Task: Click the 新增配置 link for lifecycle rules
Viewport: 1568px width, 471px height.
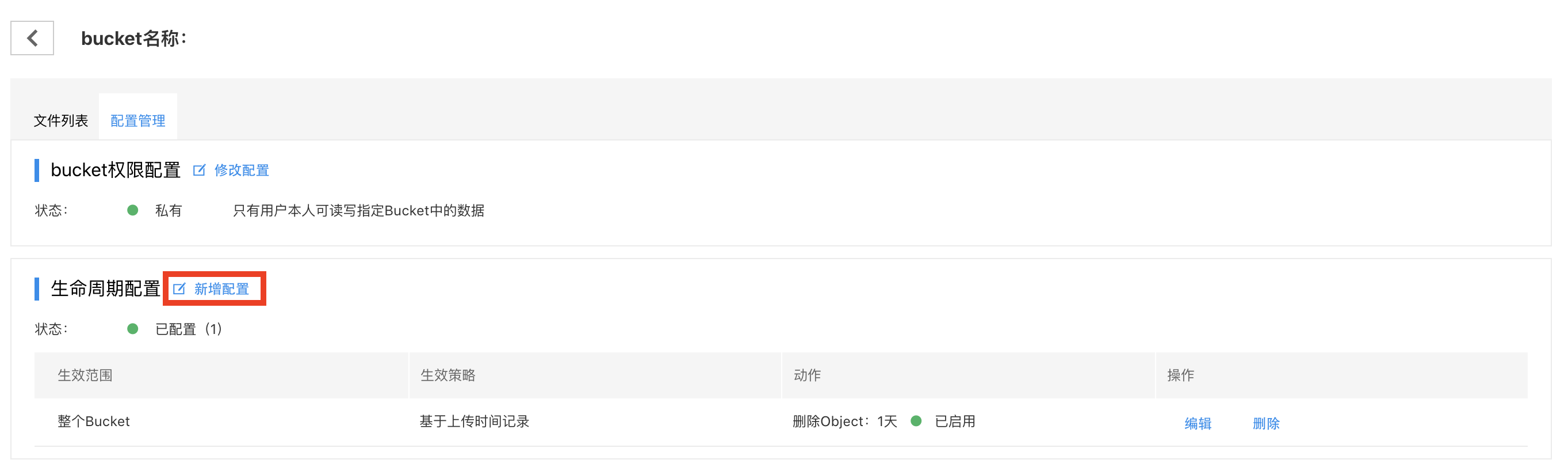Action: (x=221, y=289)
